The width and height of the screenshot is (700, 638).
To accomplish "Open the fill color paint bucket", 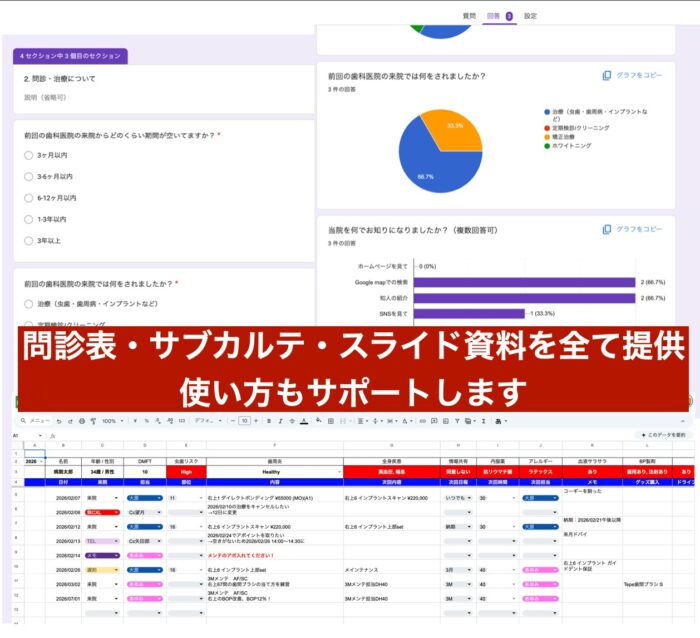I will pos(319,421).
